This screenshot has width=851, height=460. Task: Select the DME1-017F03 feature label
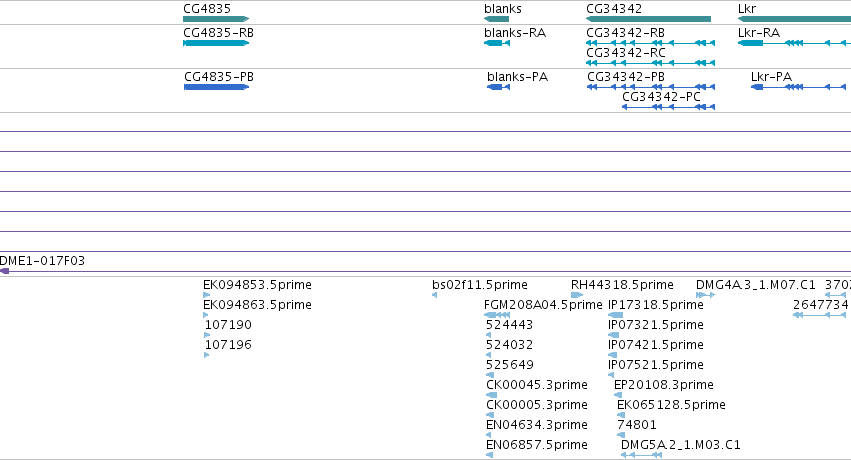(42, 261)
